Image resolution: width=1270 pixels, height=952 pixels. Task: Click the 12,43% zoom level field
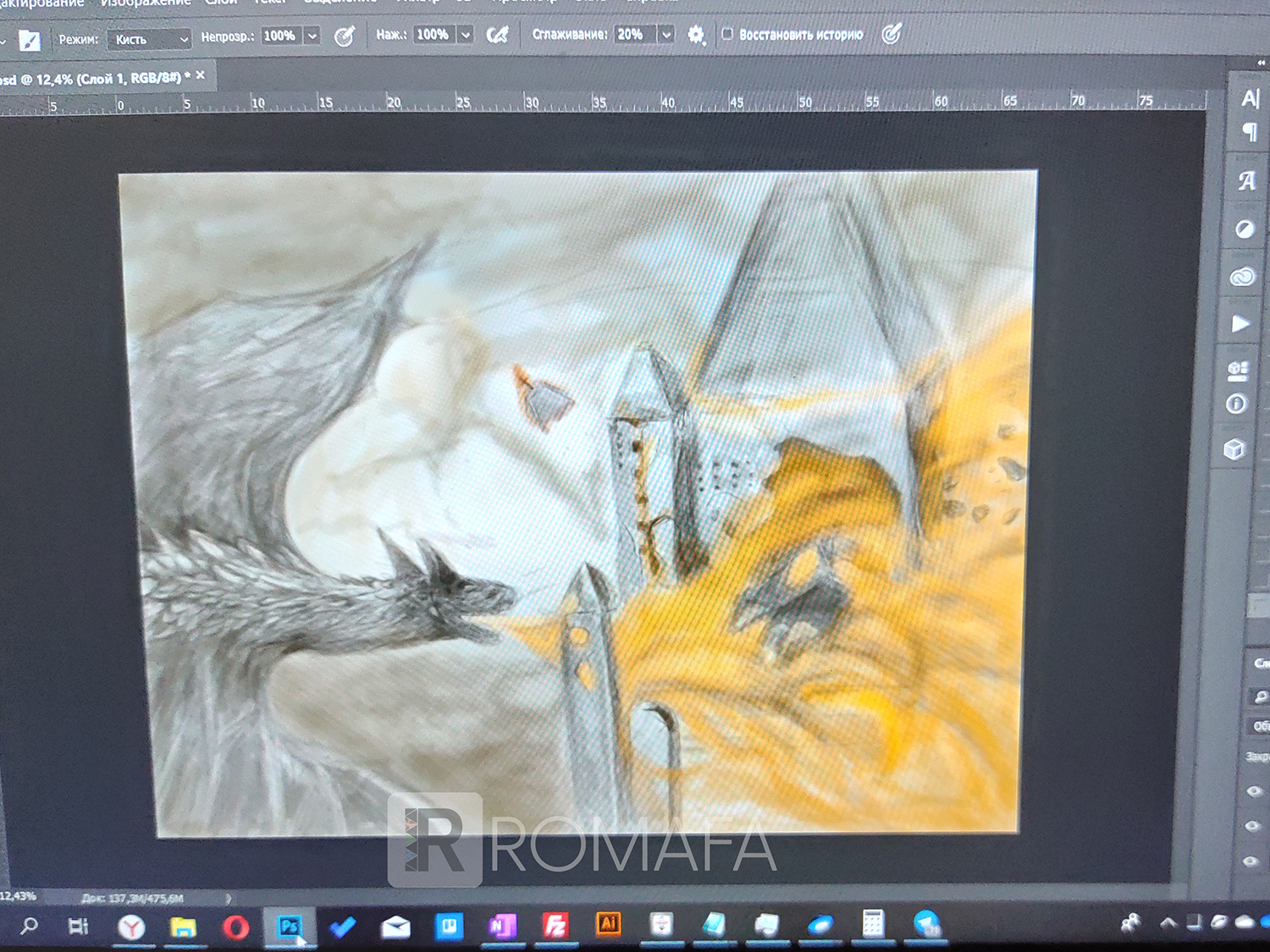[18, 896]
